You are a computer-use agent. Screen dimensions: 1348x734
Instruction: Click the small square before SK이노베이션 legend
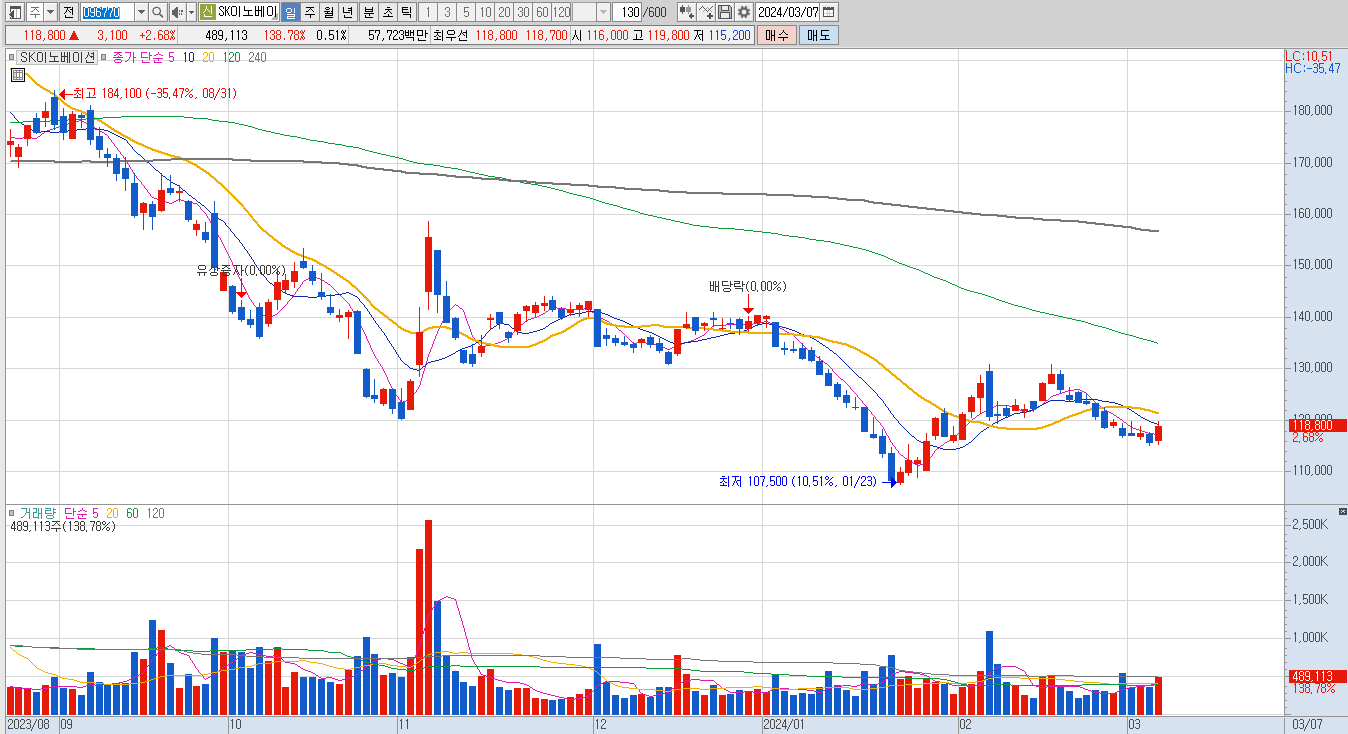[14, 58]
